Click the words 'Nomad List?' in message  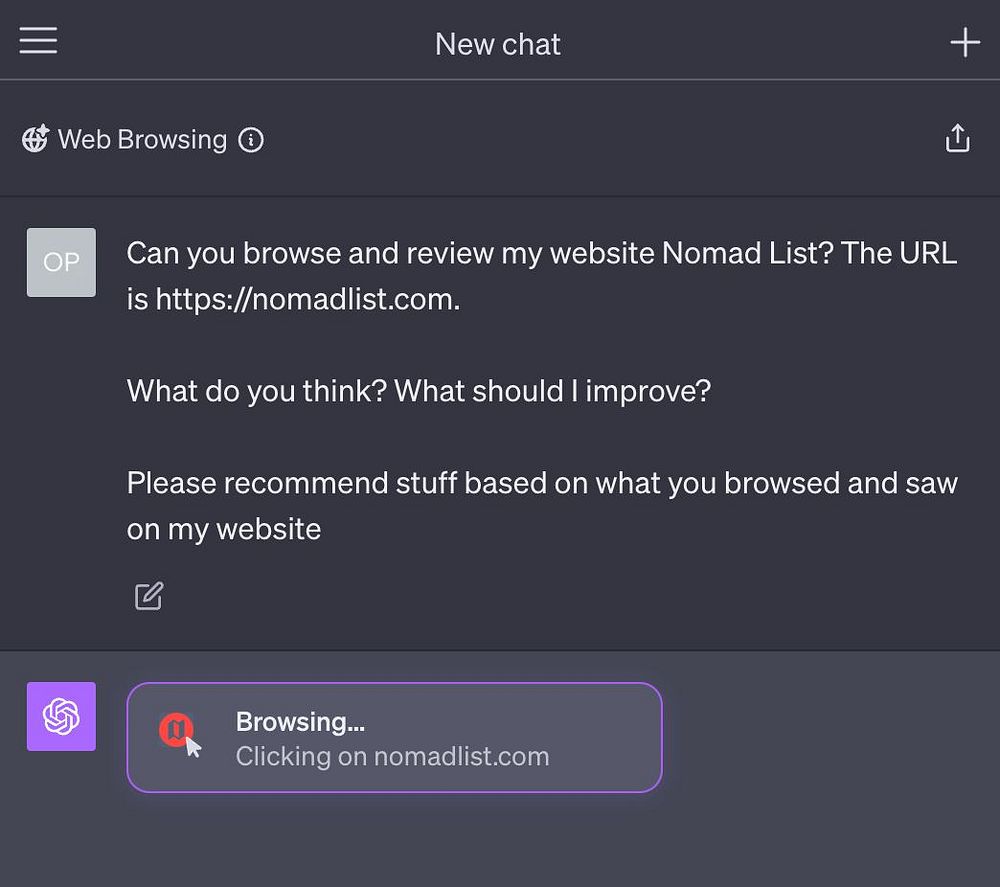click(x=746, y=253)
